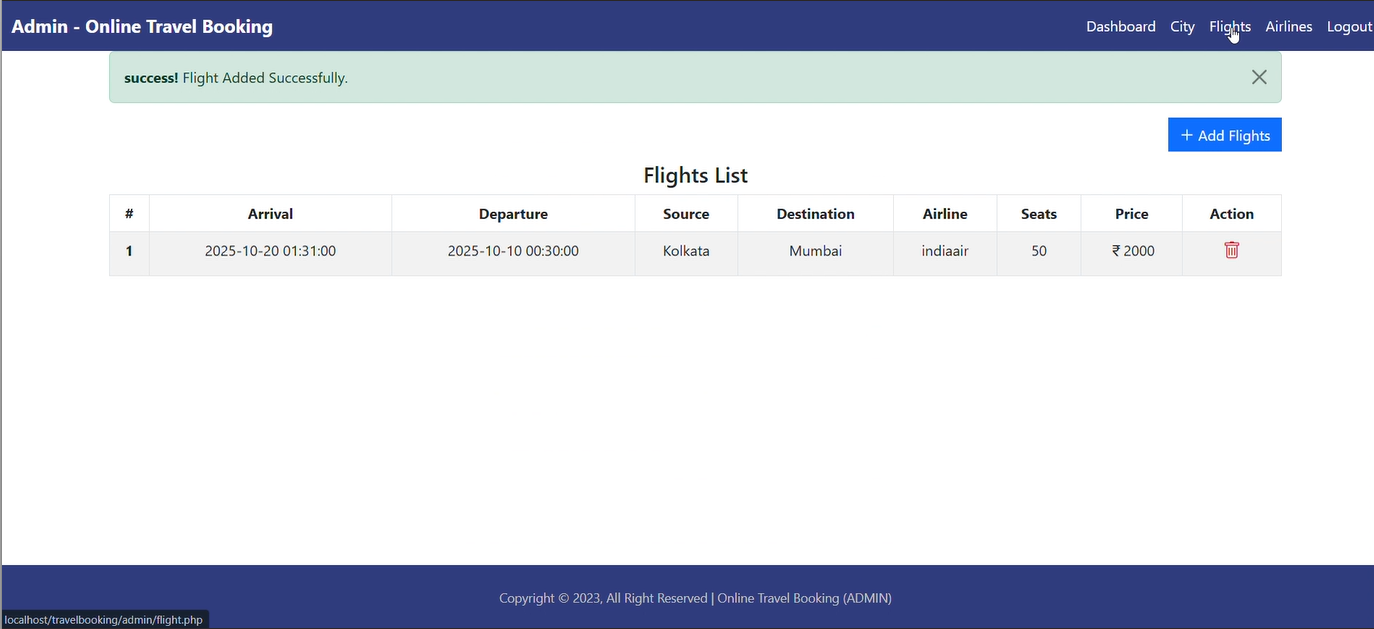
Task: Switch to the Airlines section
Action: click(x=1288, y=26)
